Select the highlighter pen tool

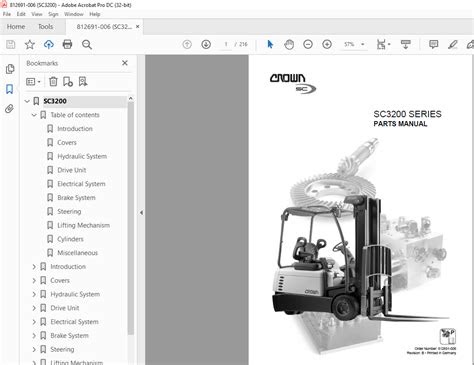452,44
